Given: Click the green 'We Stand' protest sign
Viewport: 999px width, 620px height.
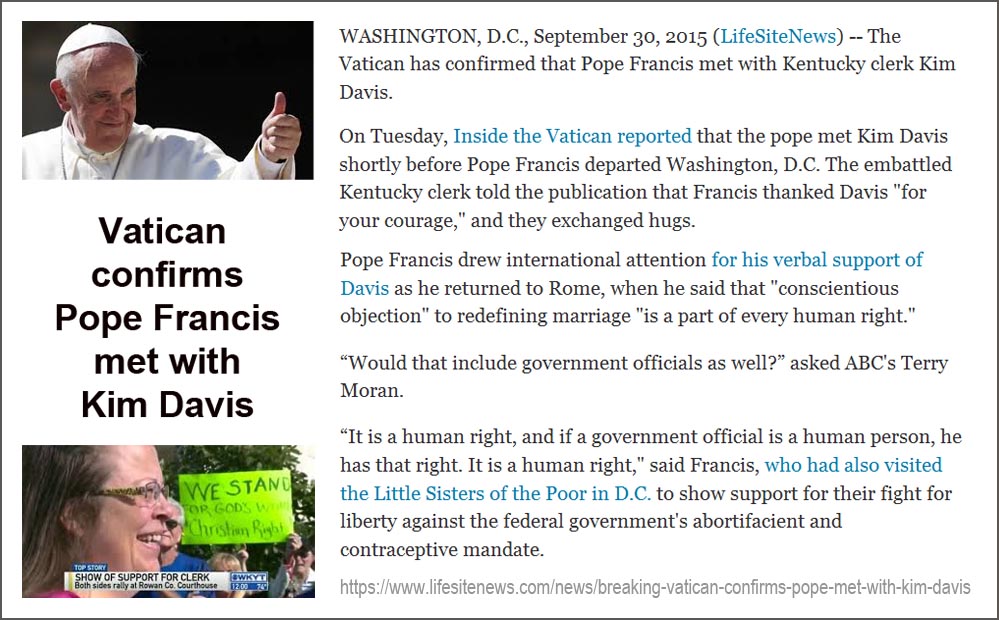Looking at the screenshot, I should point(234,507).
